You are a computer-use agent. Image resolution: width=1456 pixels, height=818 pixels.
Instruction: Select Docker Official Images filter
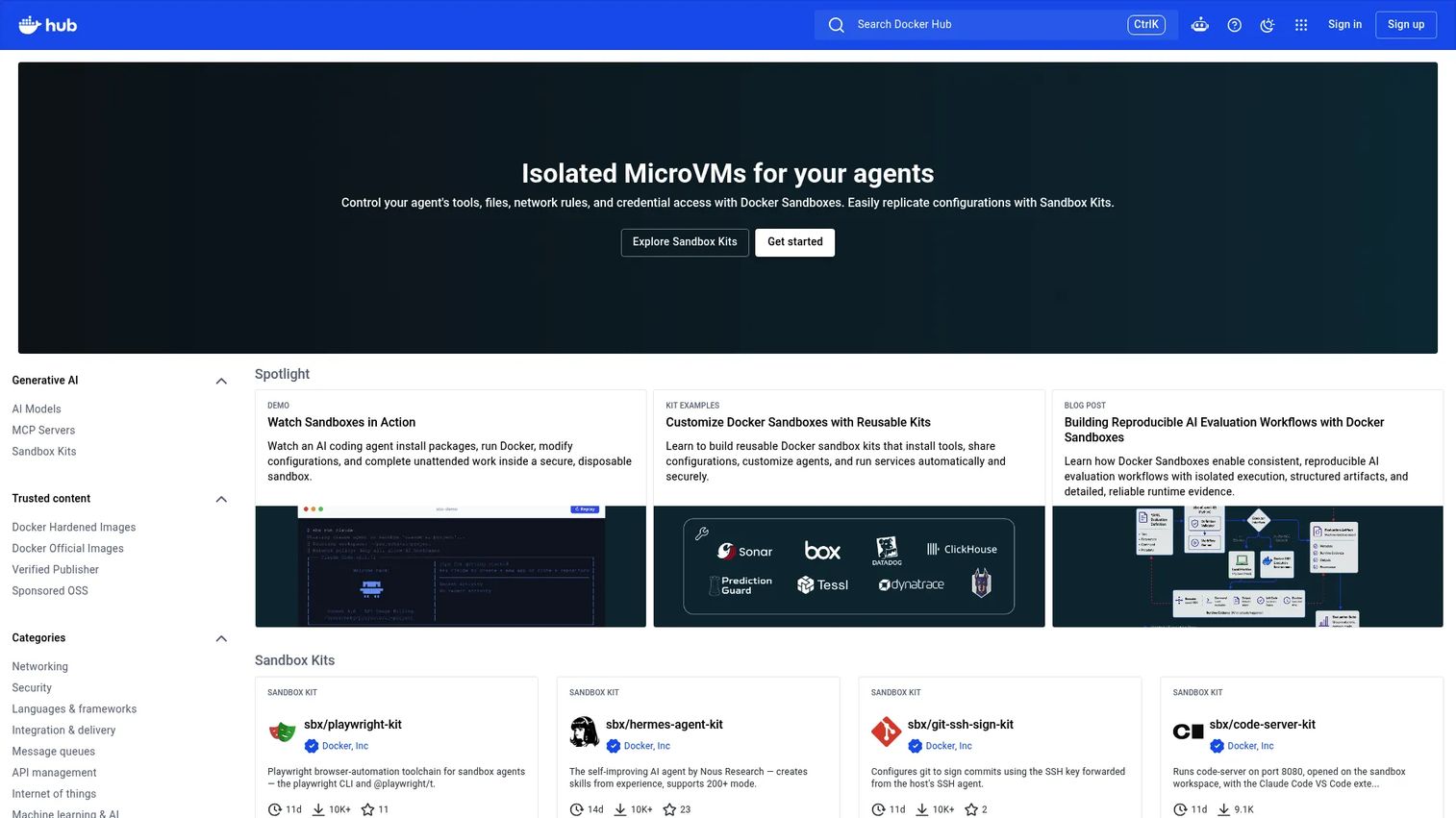tap(67, 549)
